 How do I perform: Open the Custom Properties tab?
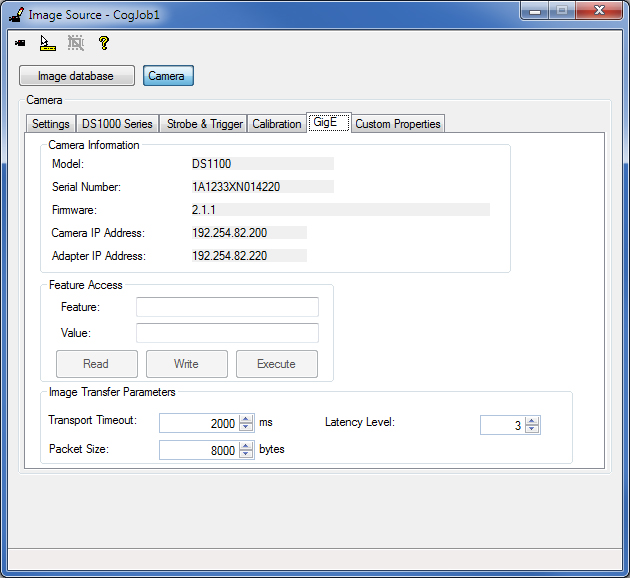tap(398, 124)
